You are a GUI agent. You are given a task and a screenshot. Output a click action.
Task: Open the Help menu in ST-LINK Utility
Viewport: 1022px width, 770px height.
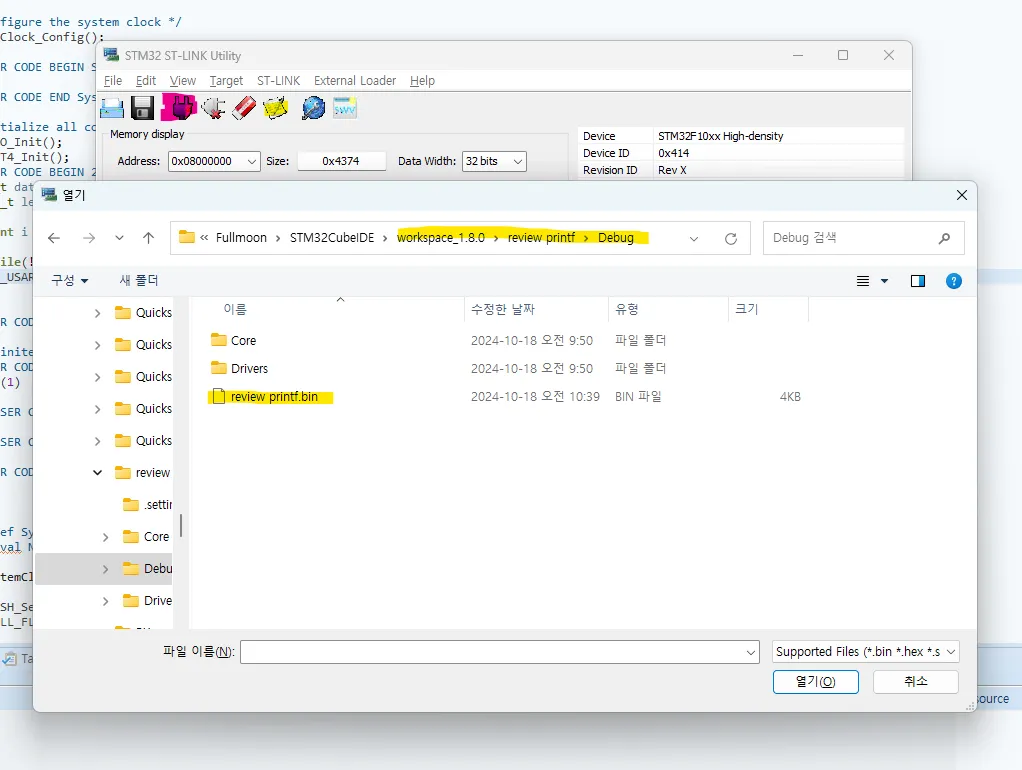(422, 81)
